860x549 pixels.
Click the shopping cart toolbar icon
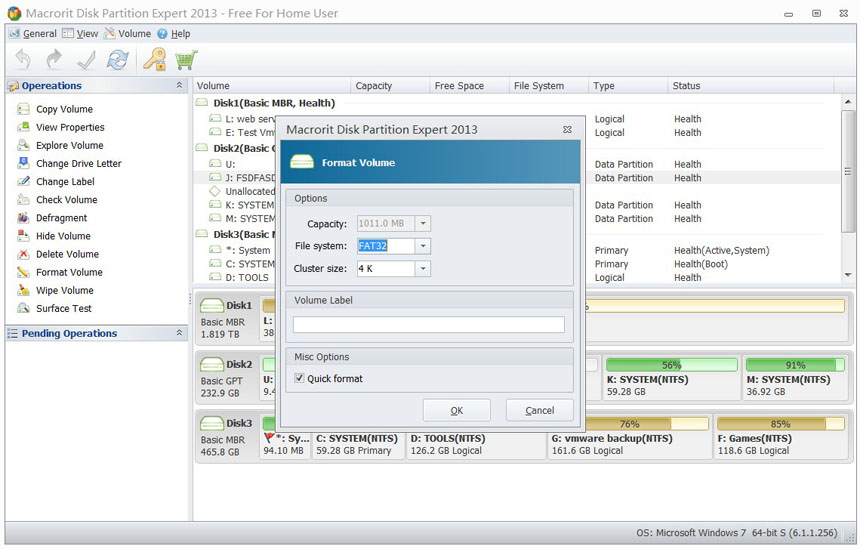pyautogui.click(x=184, y=60)
